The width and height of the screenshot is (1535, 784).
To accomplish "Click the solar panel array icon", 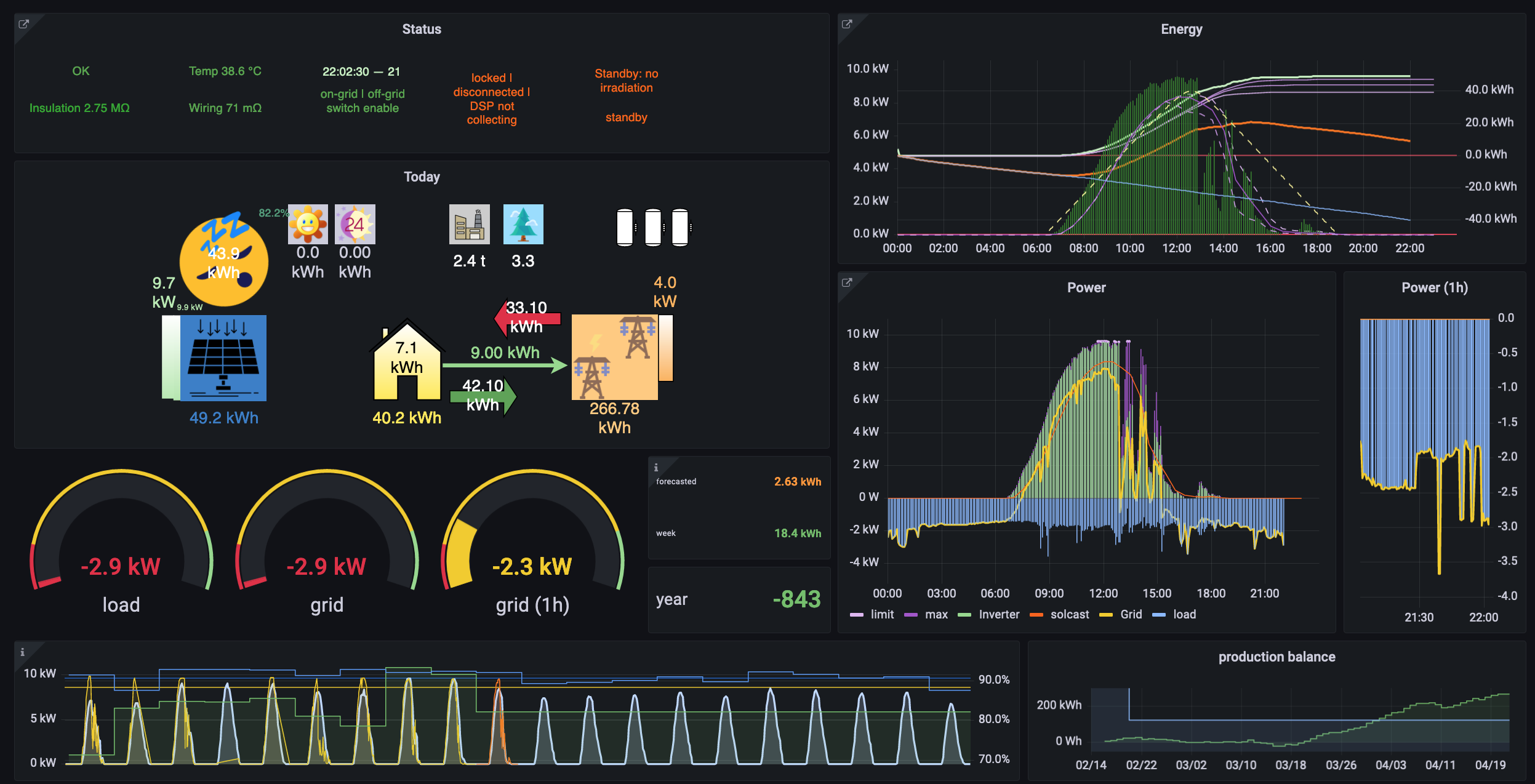I will pos(223,358).
